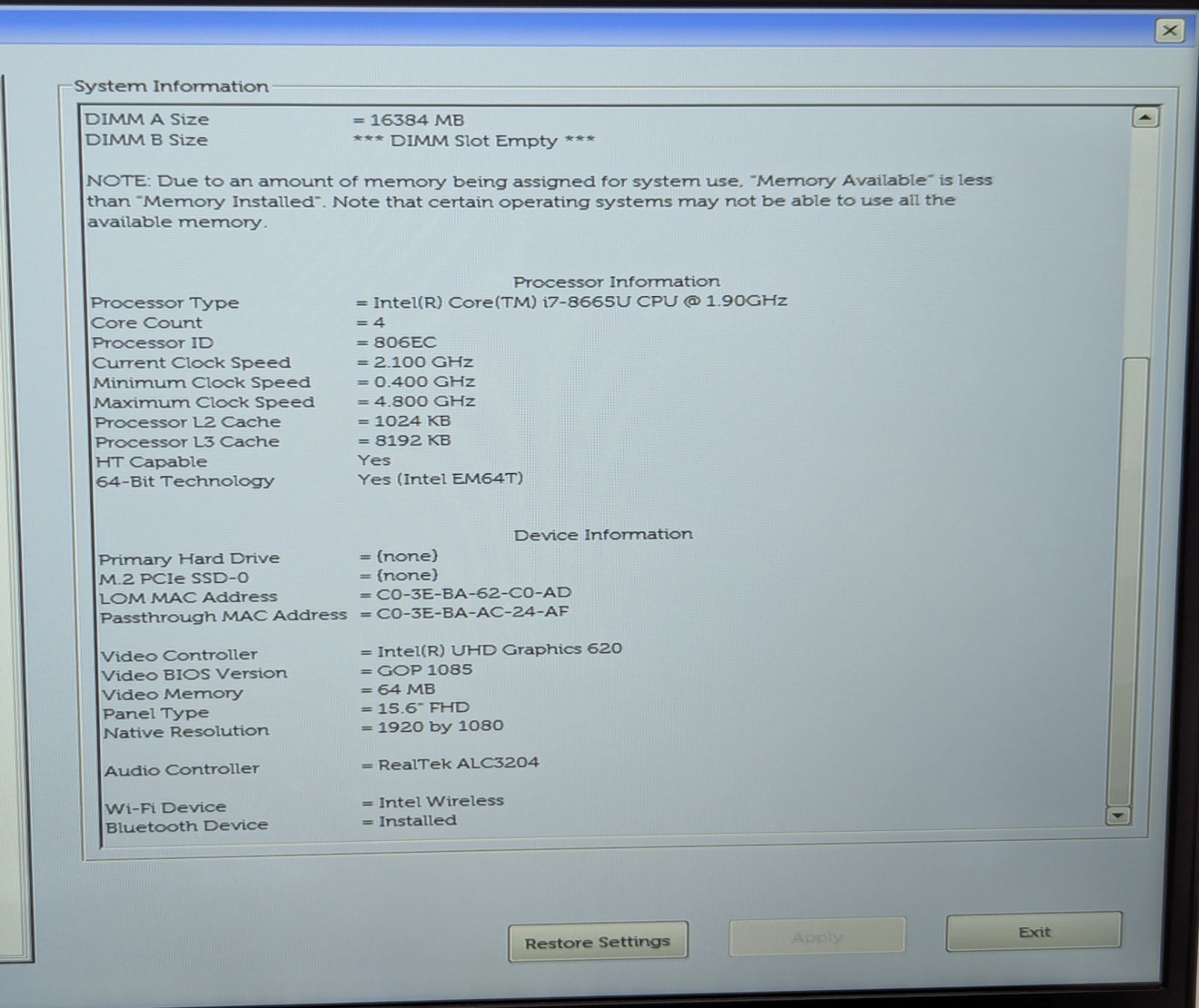Select the DIMM A Size label
Screen dimensions: 1199x1008
point(147,119)
